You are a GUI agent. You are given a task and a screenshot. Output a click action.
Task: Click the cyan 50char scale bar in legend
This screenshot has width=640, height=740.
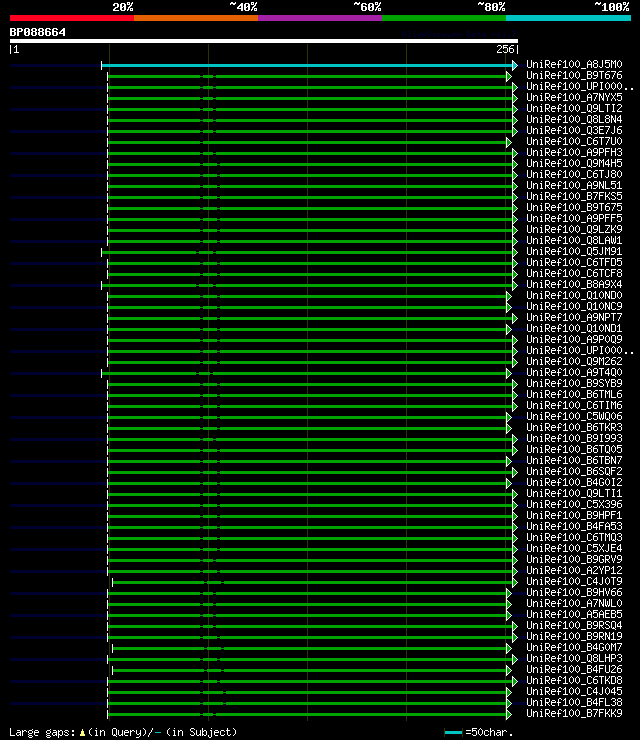coord(453,732)
